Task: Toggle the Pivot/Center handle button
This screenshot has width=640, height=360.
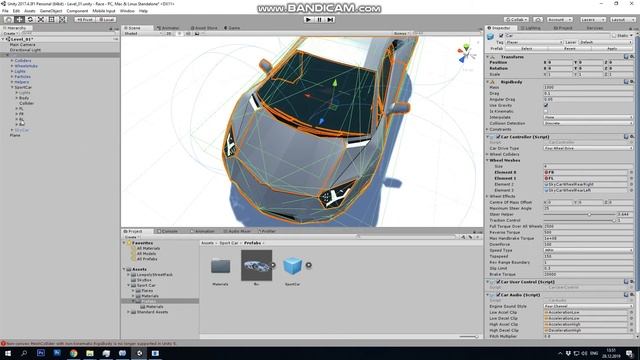Action: point(85,19)
